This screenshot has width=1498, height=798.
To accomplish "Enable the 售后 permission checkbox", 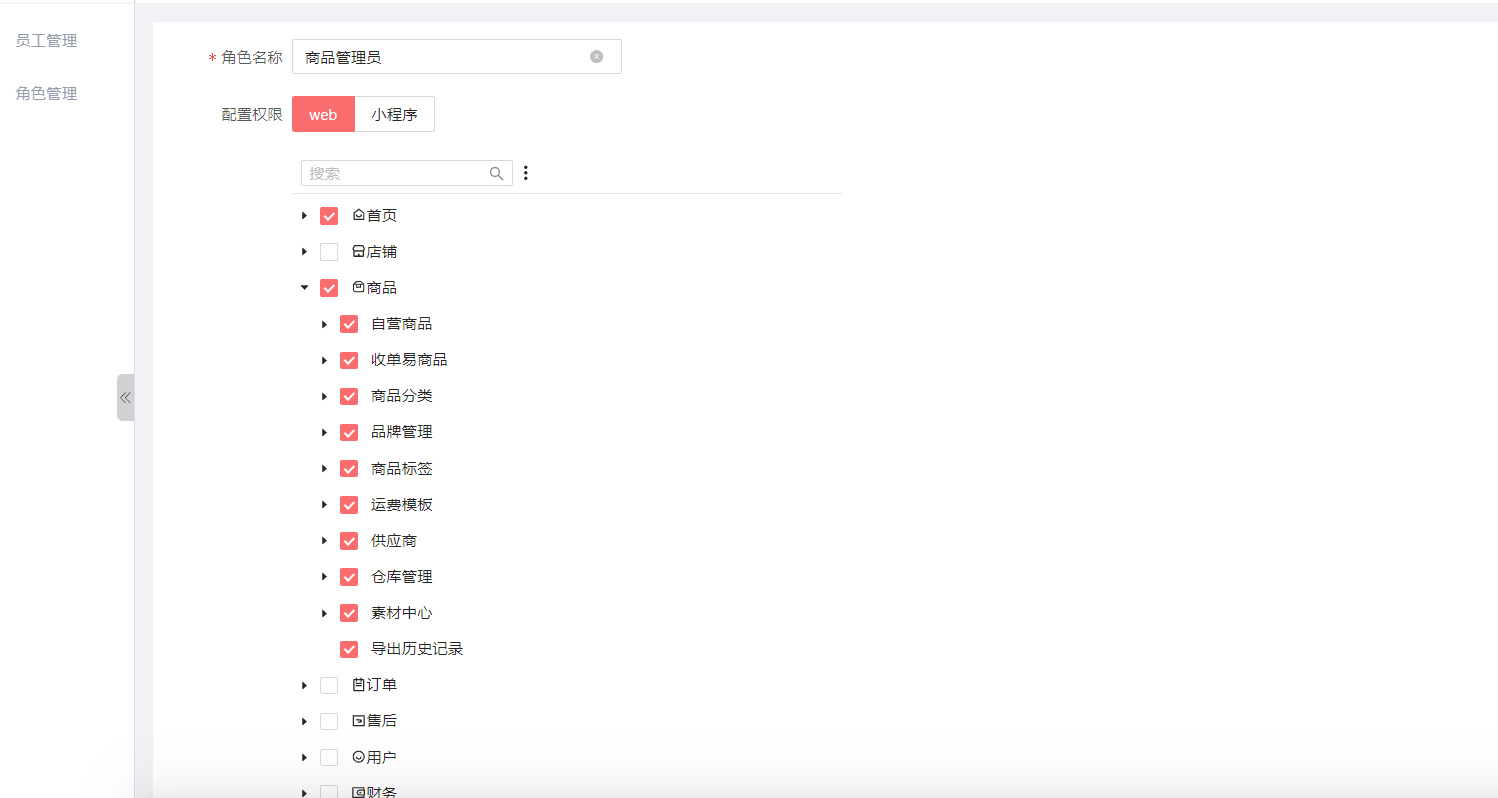I will click(x=329, y=721).
